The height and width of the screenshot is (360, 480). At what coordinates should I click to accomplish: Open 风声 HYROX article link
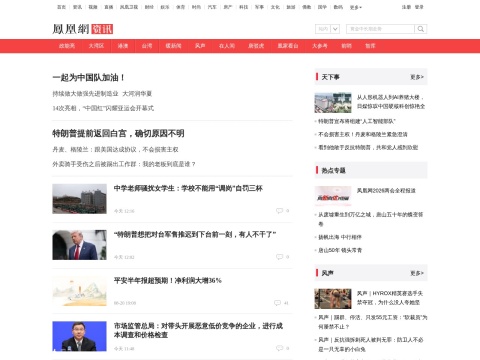click(390, 298)
